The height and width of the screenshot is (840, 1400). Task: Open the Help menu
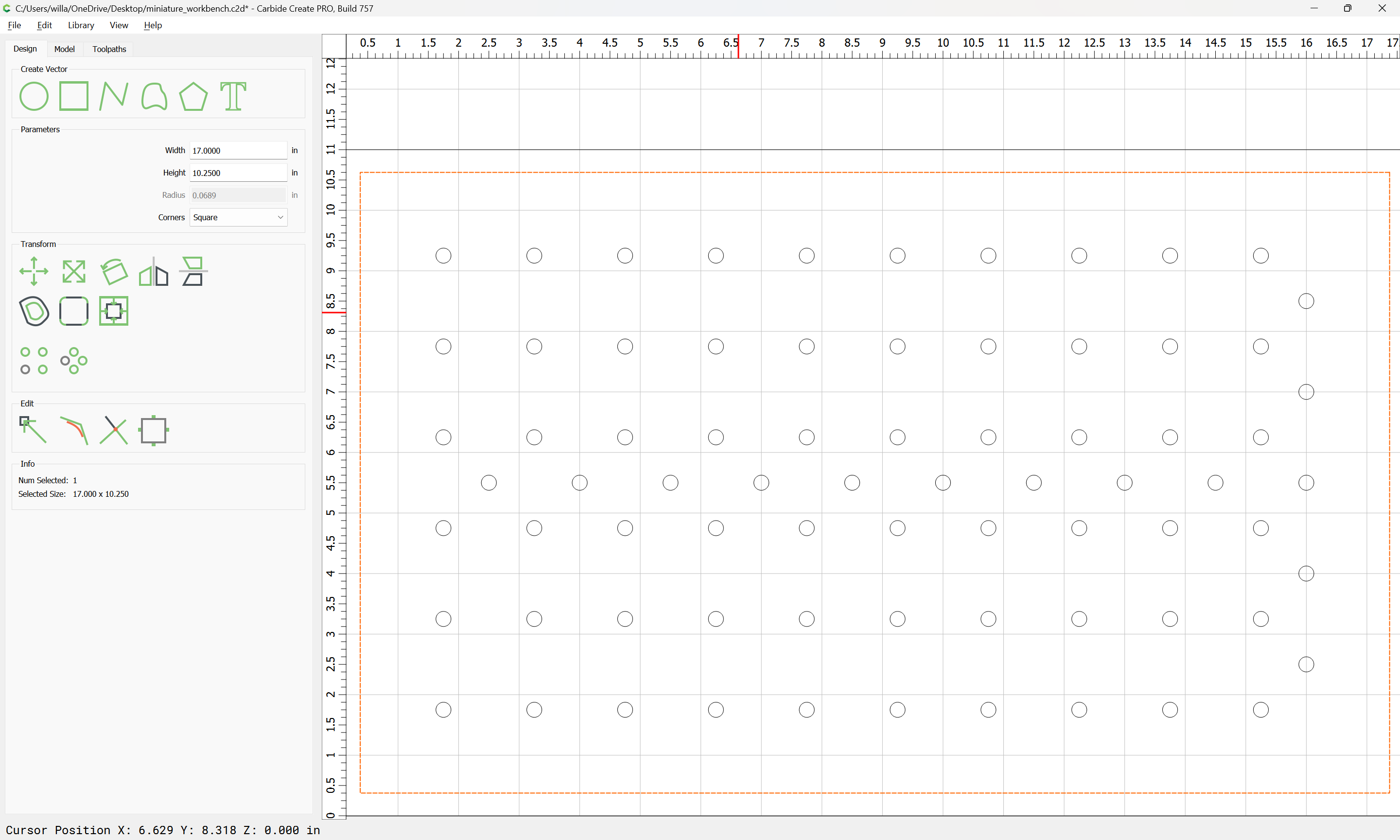tap(153, 25)
